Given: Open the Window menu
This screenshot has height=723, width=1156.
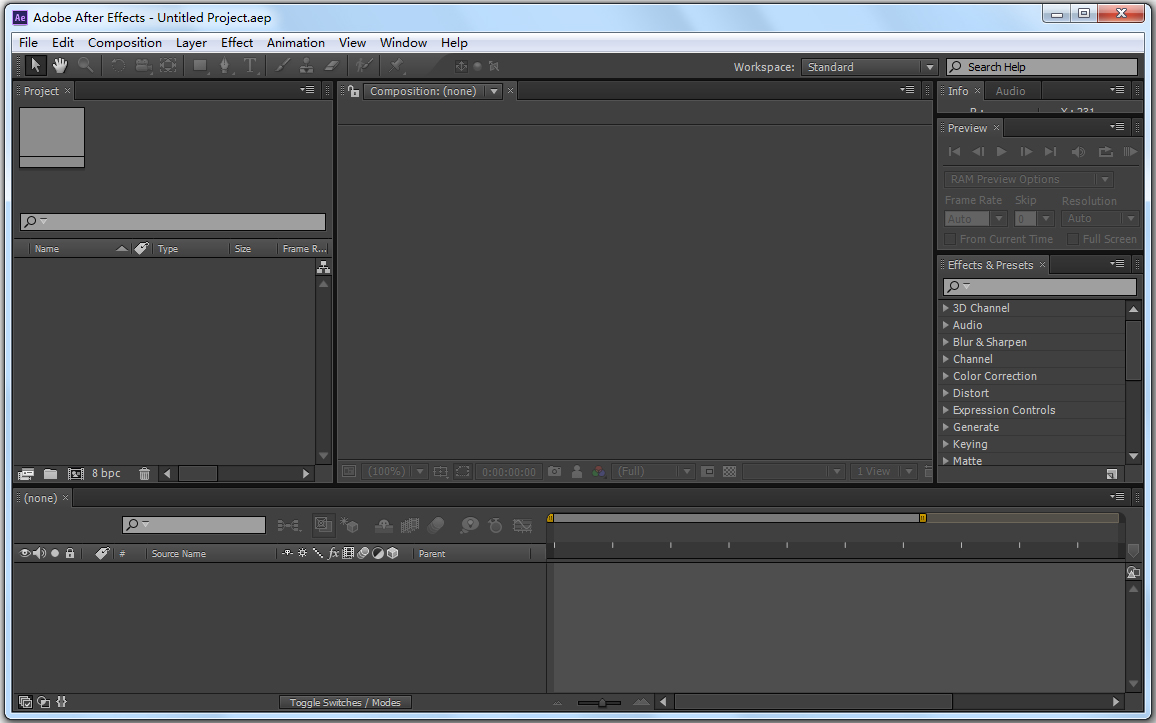Looking at the screenshot, I should click(403, 43).
